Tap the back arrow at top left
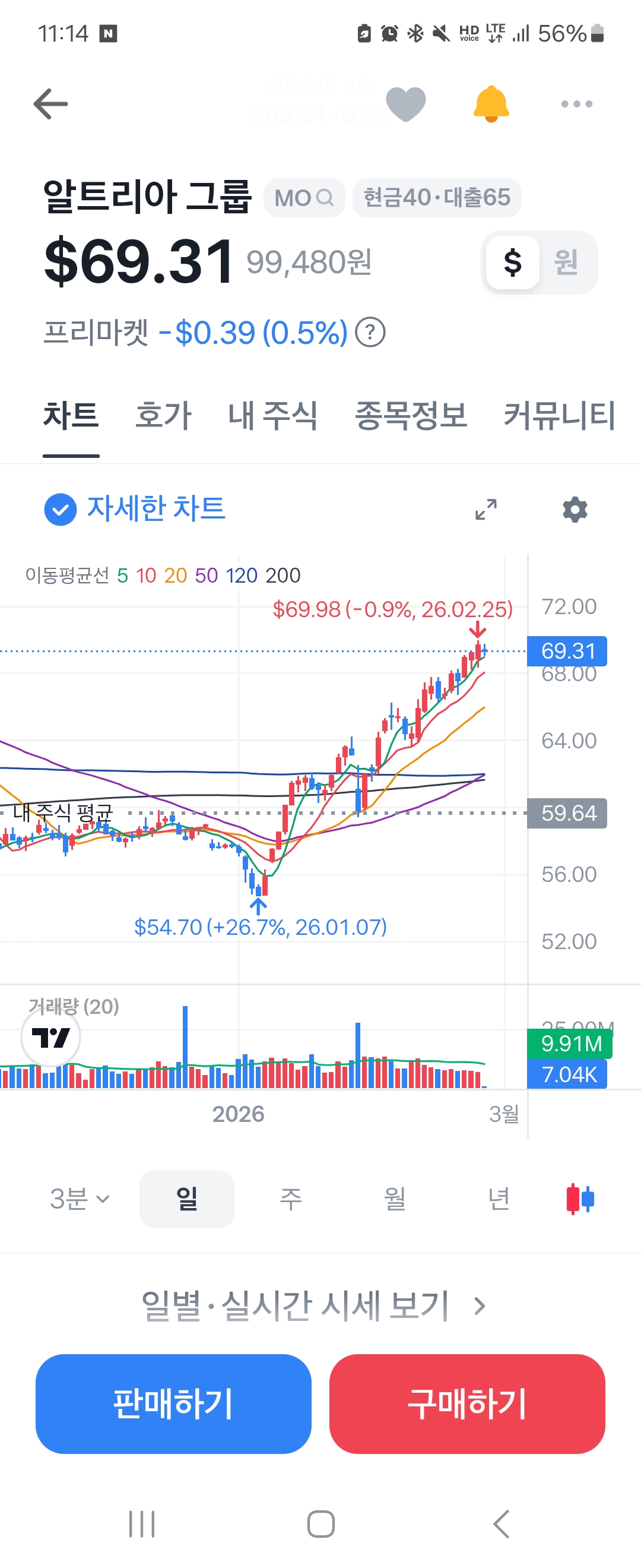 pos(50,103)
